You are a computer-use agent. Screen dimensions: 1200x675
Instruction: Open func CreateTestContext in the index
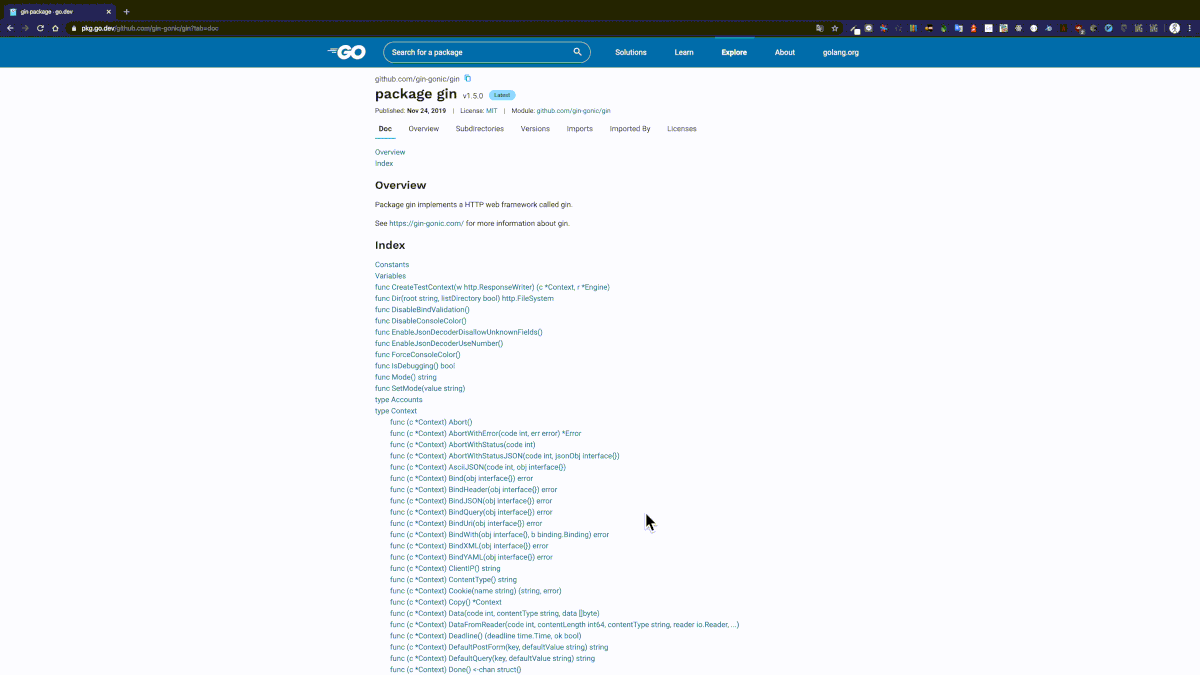click(492, 287)
